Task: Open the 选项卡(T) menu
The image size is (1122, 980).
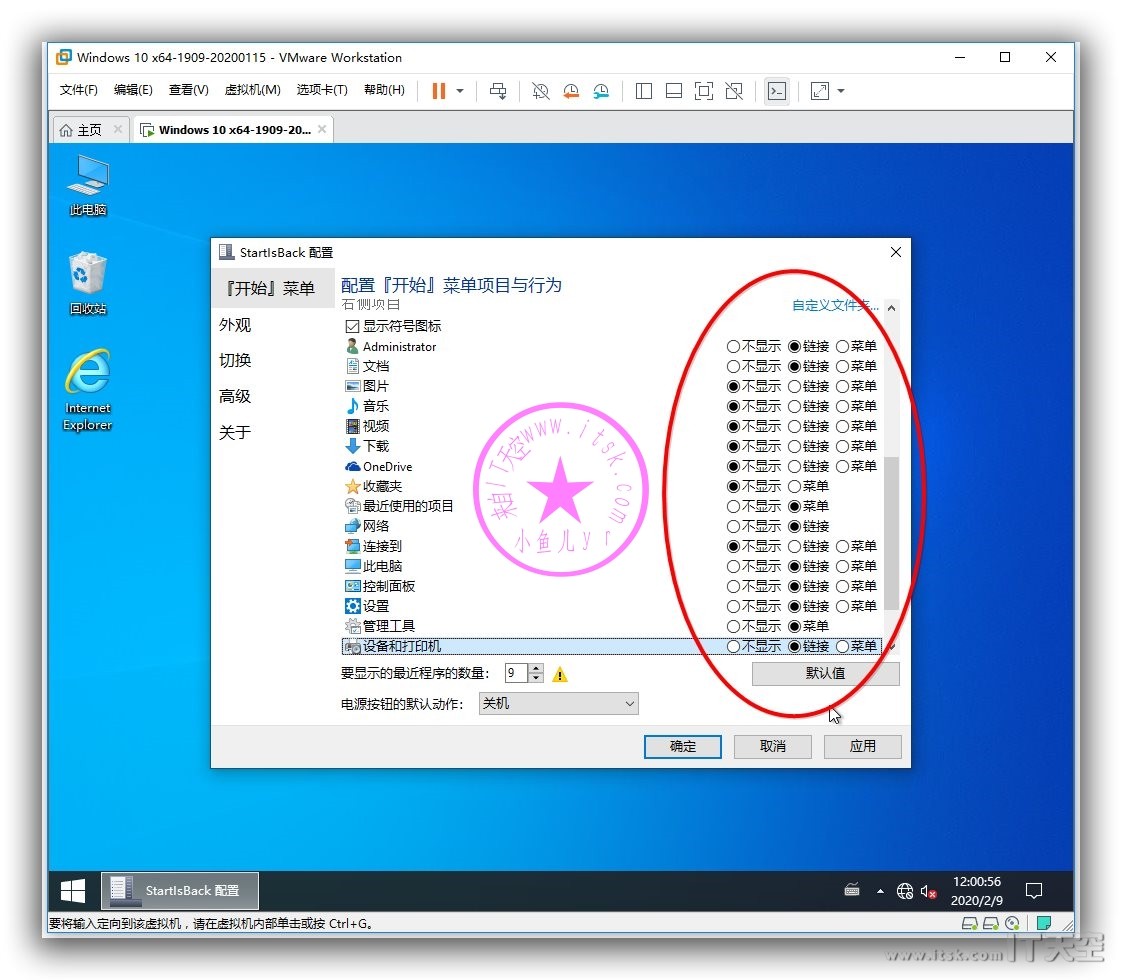Action: [x=321, y=89]
